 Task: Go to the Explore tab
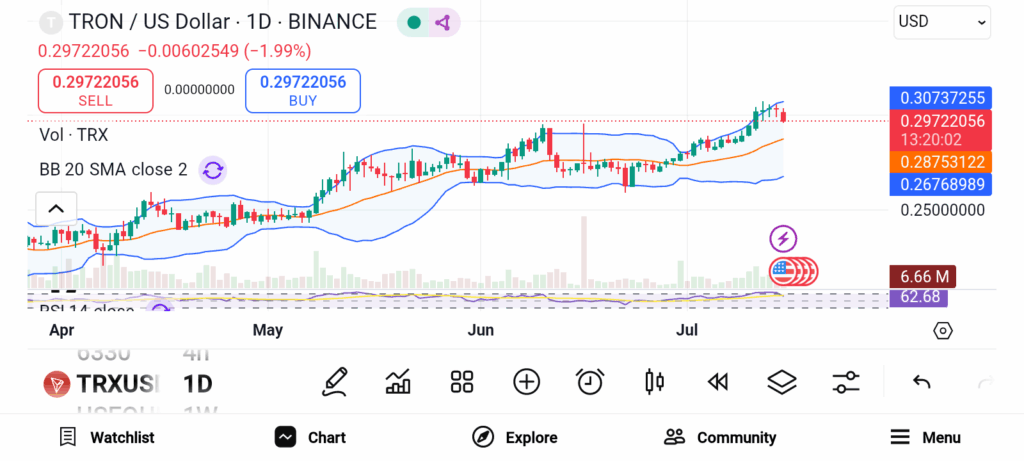tap(515, 437)
